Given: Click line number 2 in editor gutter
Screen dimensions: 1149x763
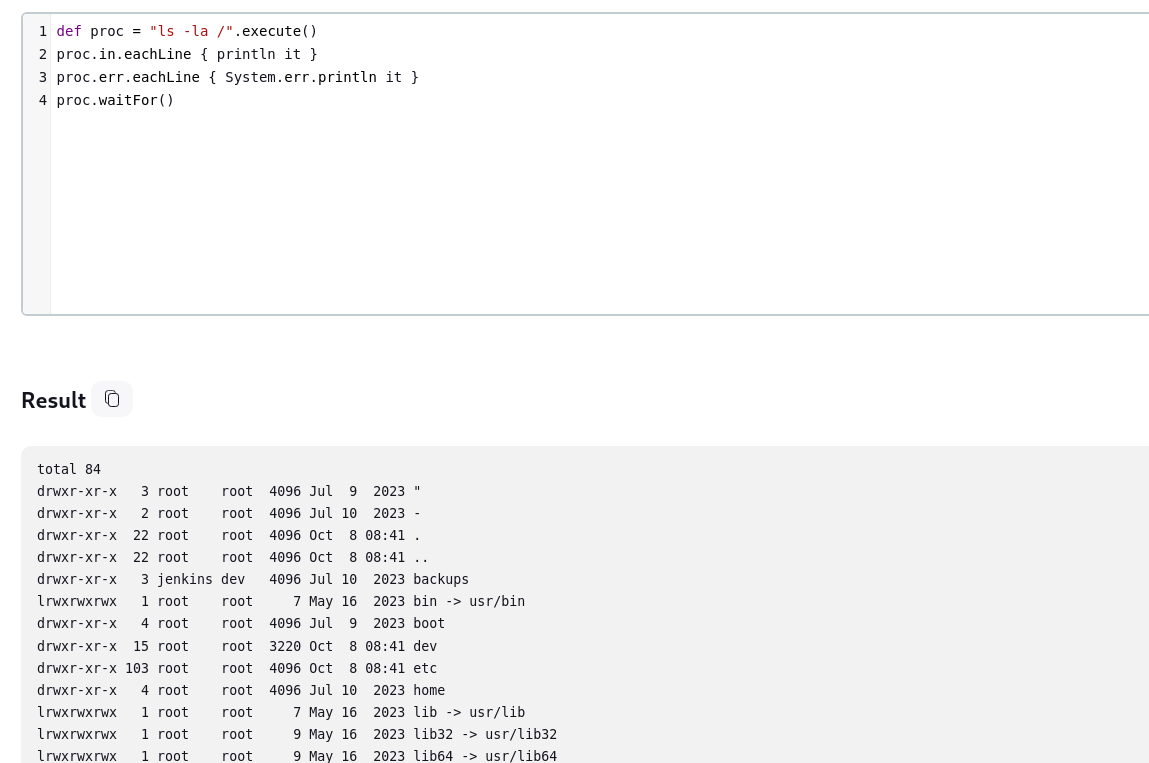Looking at the screenshot, I should (43, 54).
